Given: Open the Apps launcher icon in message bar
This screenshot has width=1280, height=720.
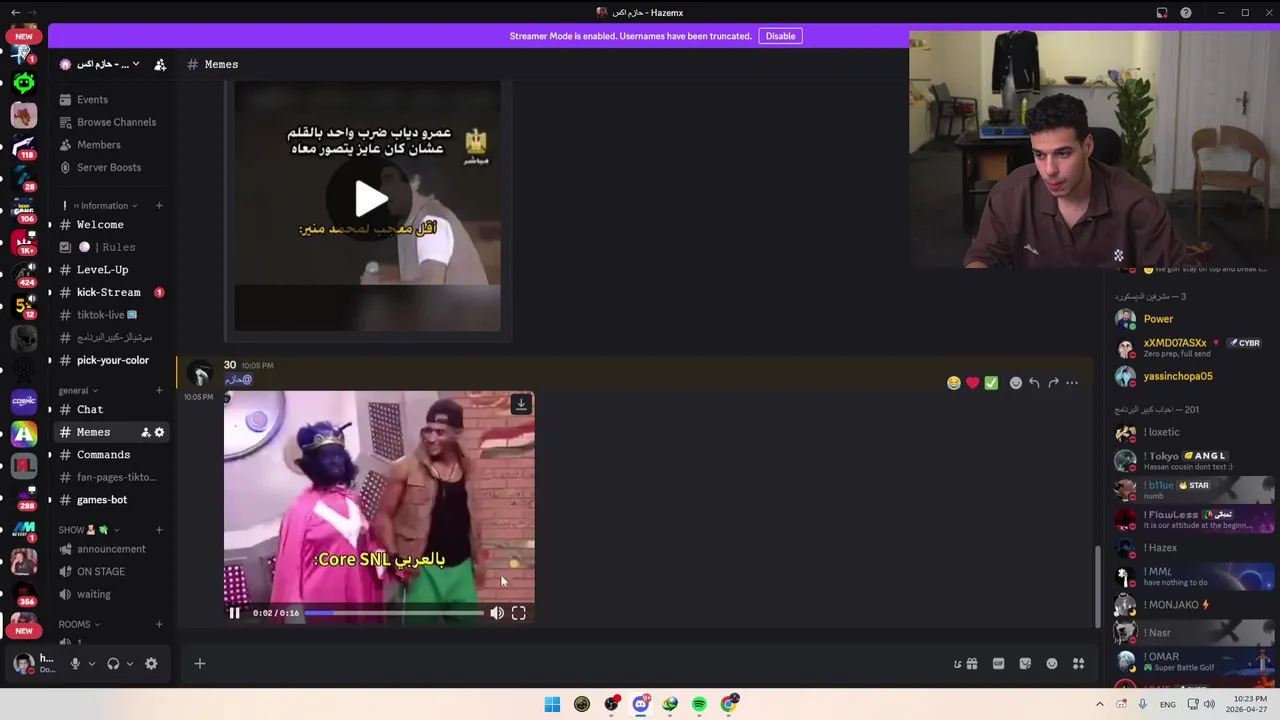Looking at the screenshot, I should pyautogui.click(x=1079, y=663).
